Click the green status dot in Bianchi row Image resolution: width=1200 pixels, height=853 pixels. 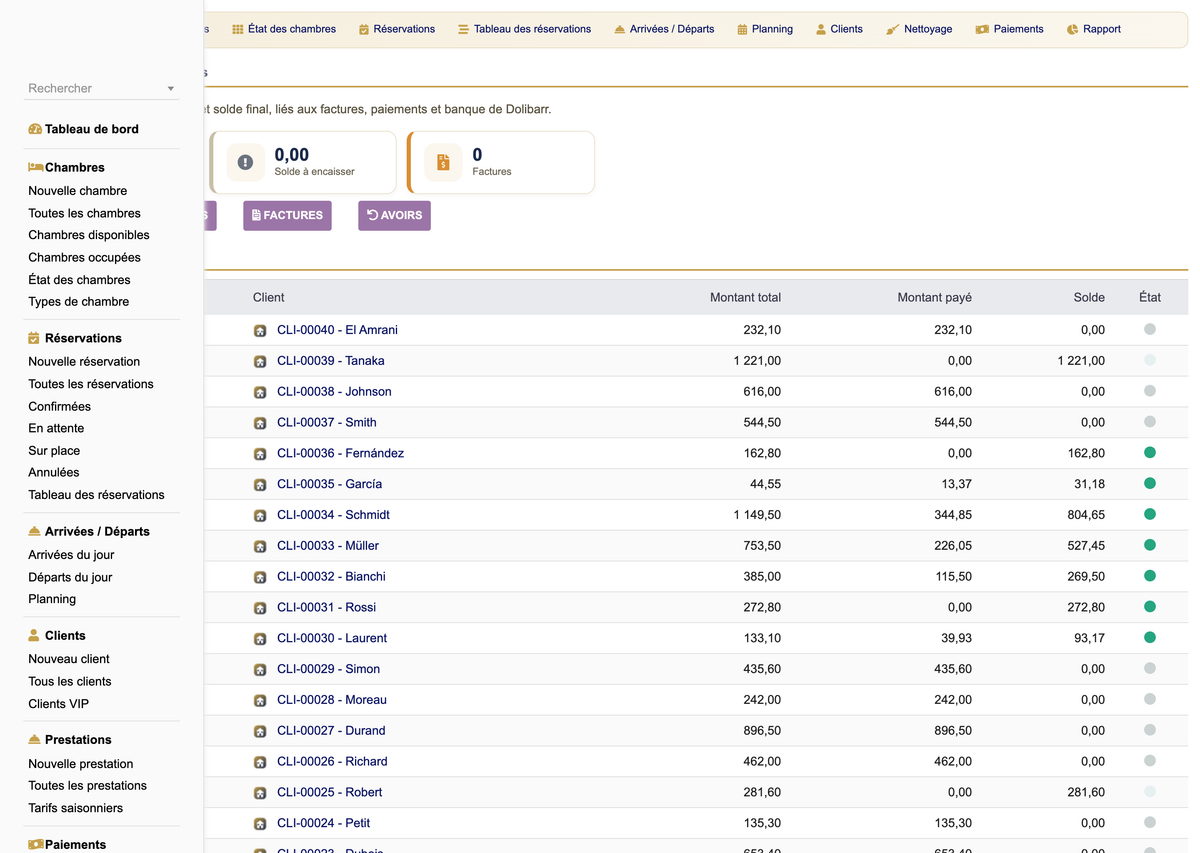tap(1150, 576)
